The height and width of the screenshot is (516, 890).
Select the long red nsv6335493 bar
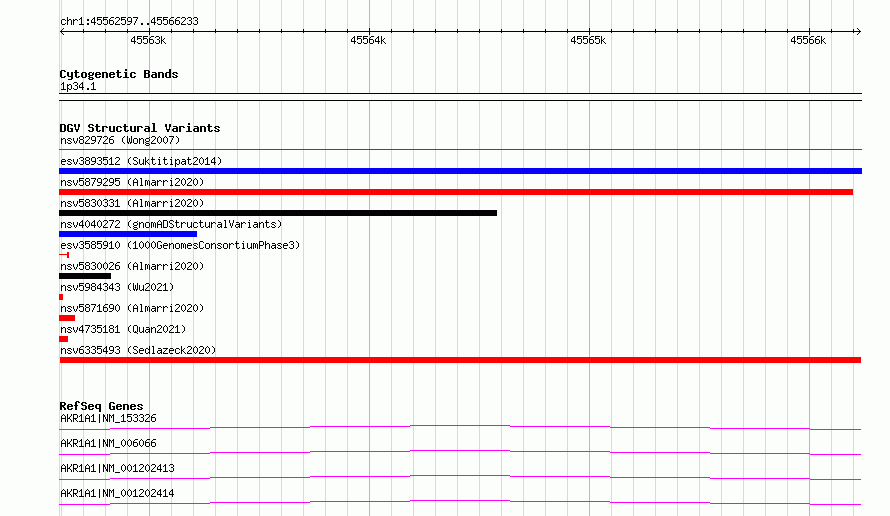point(460,360)
